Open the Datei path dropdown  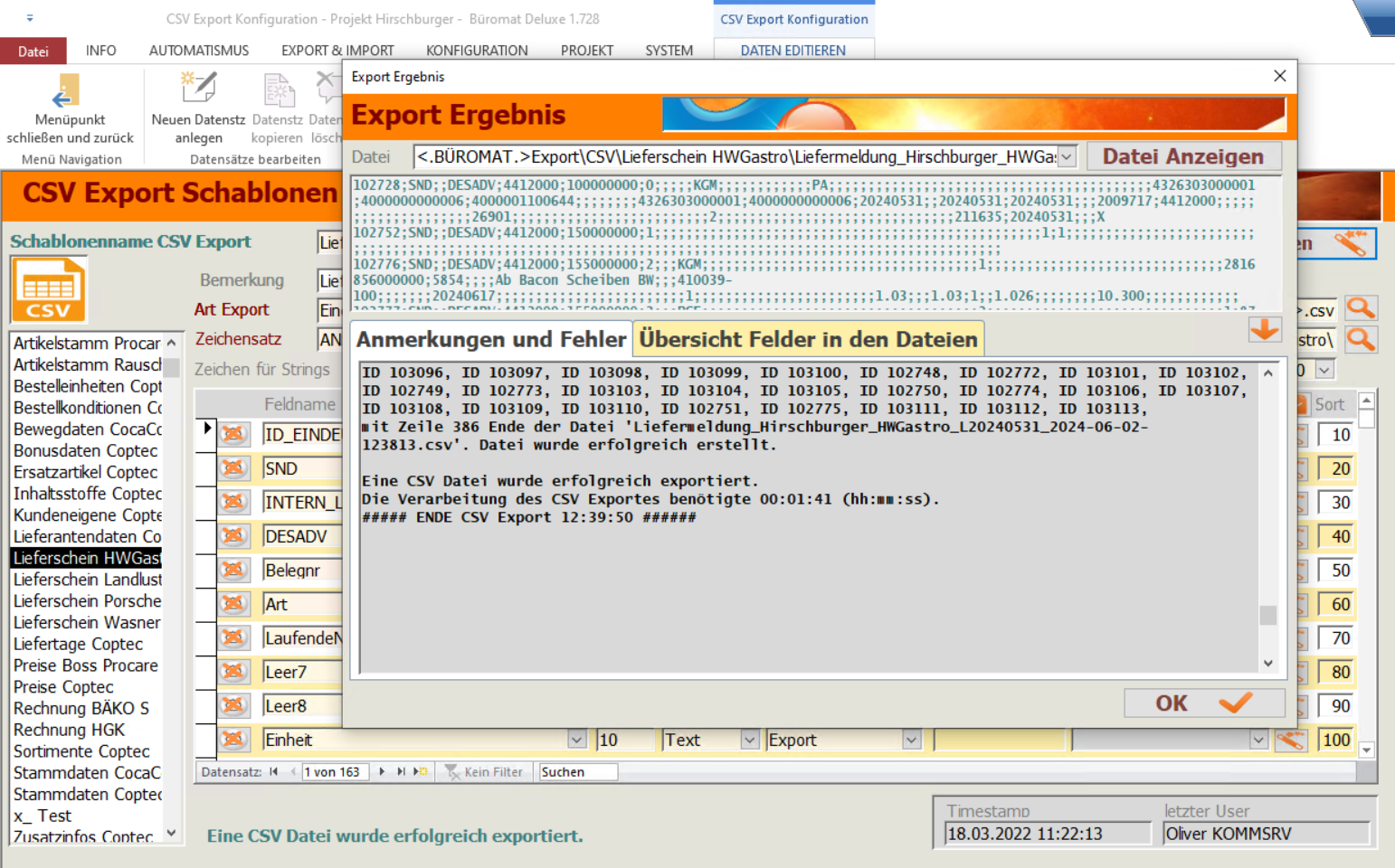(1068, 157)
